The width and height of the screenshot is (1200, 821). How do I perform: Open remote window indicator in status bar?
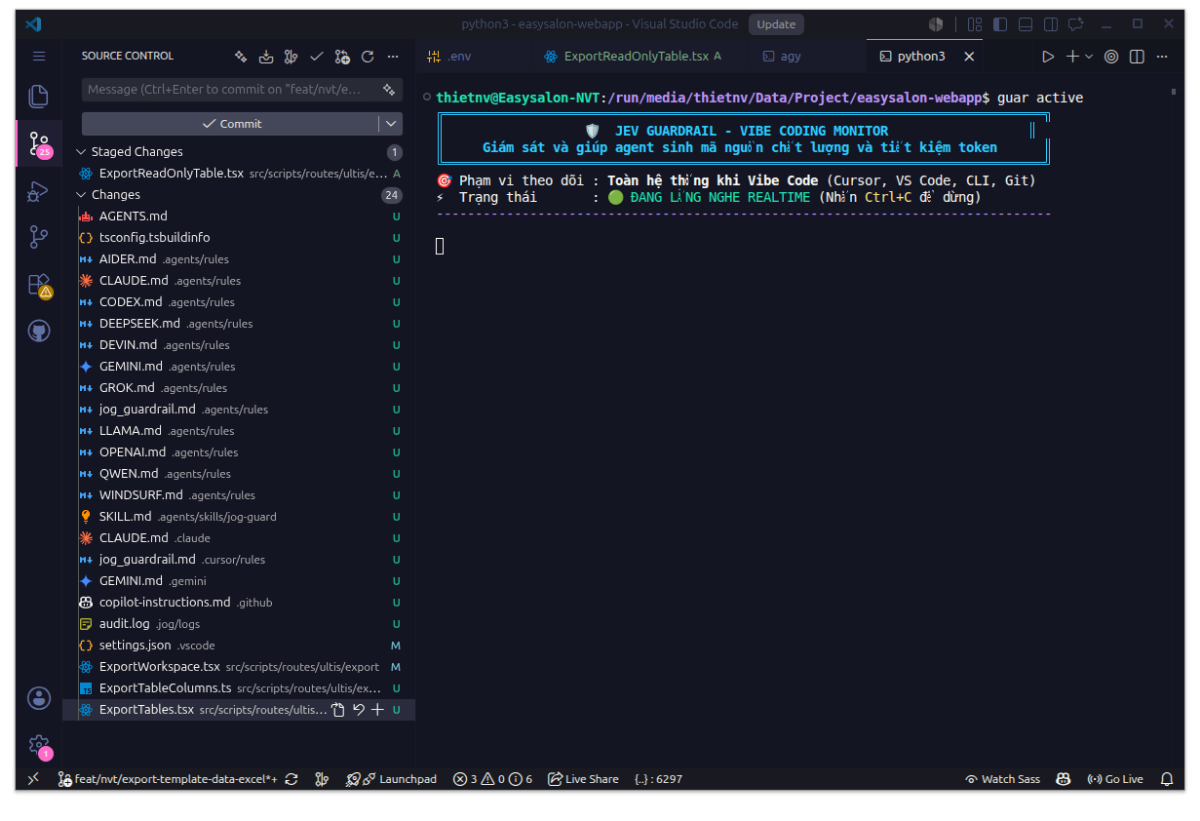33,779
